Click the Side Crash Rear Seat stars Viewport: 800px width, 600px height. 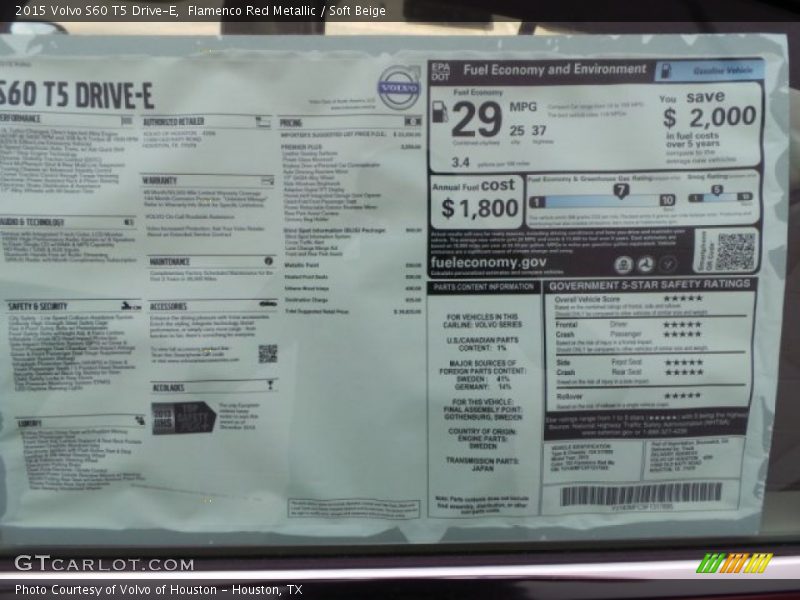(x=684, y=372)
